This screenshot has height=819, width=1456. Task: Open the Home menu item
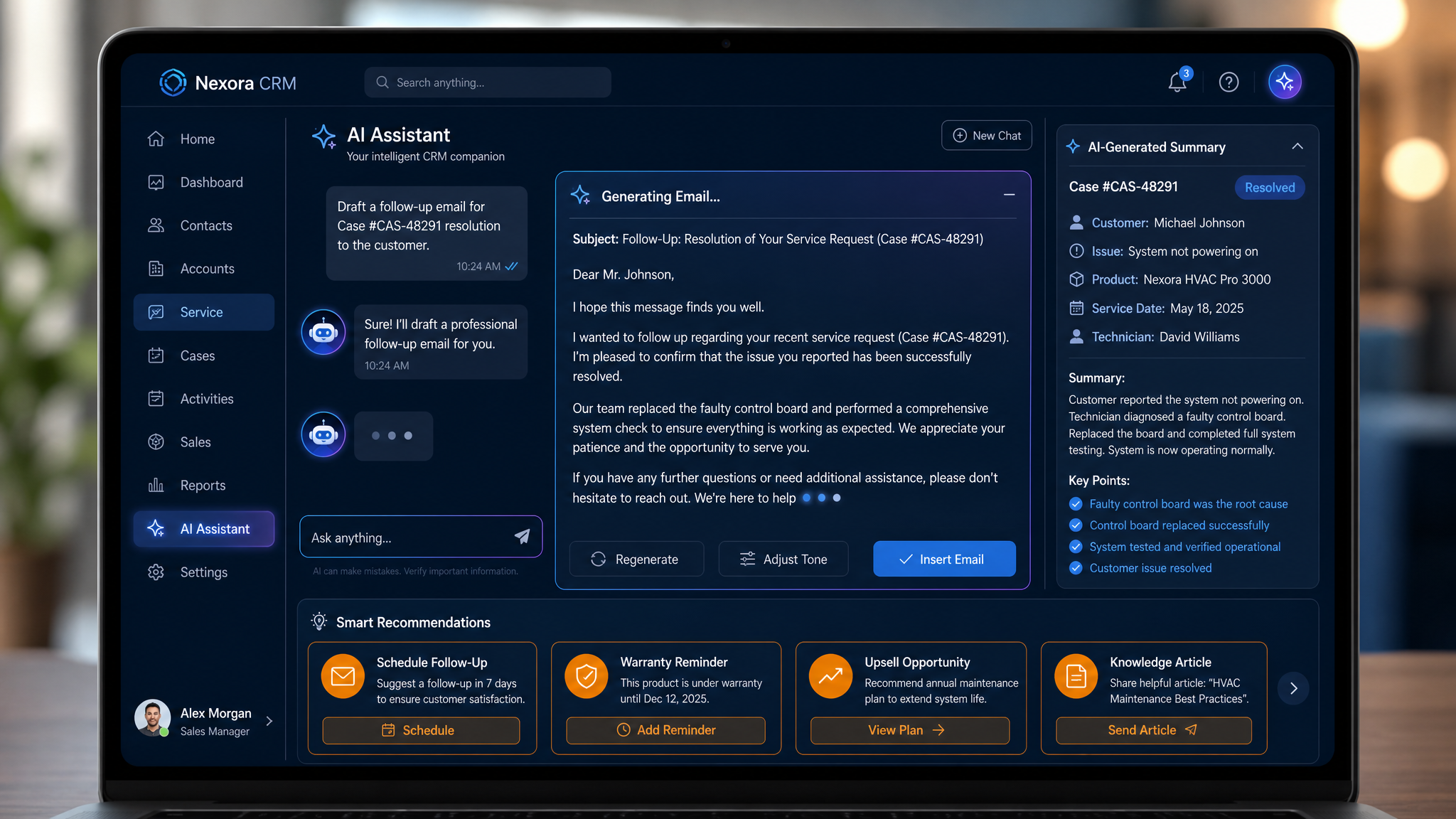(x=204, y=139)
